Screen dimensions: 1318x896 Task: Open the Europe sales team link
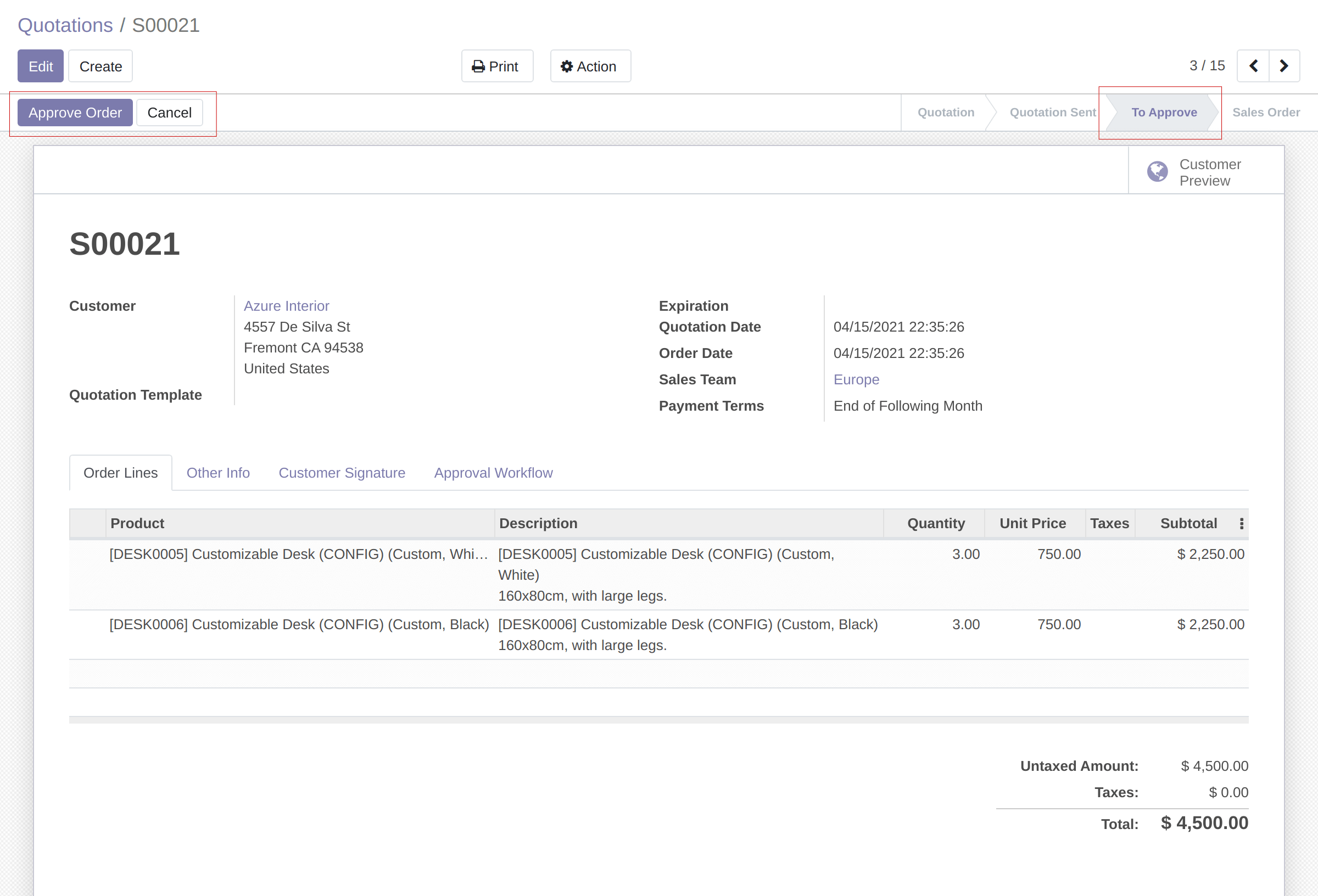pyautogui.click(x=856, y=380)
